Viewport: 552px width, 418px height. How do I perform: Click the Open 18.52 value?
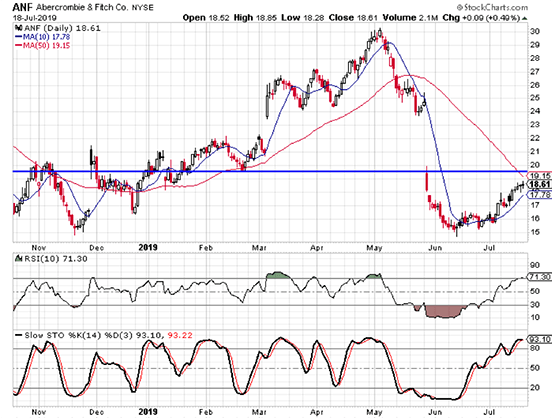tap(206, 18)
